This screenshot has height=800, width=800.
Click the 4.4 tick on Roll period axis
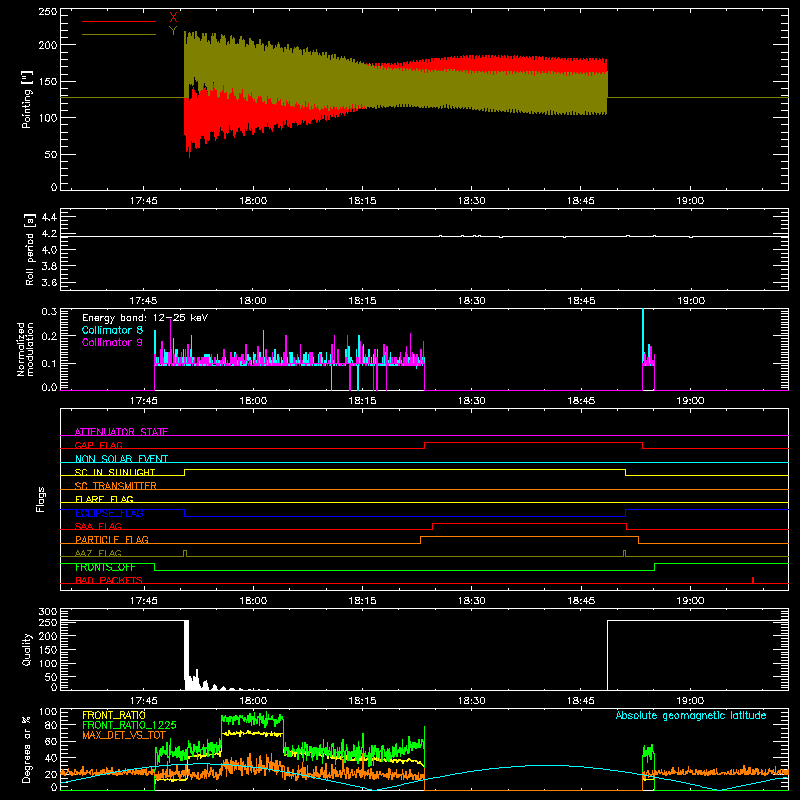click(x=49, y=217)
